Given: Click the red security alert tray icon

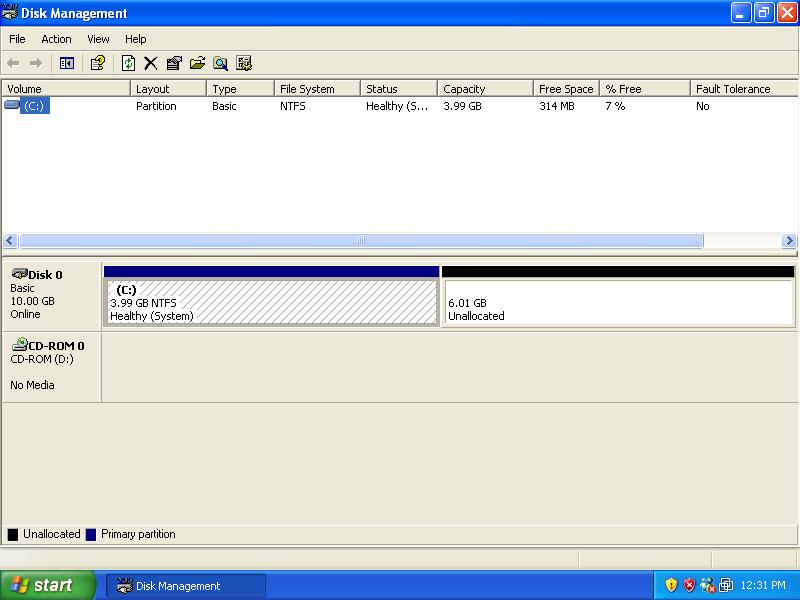Looking at the screenshot, I should 689,585.
